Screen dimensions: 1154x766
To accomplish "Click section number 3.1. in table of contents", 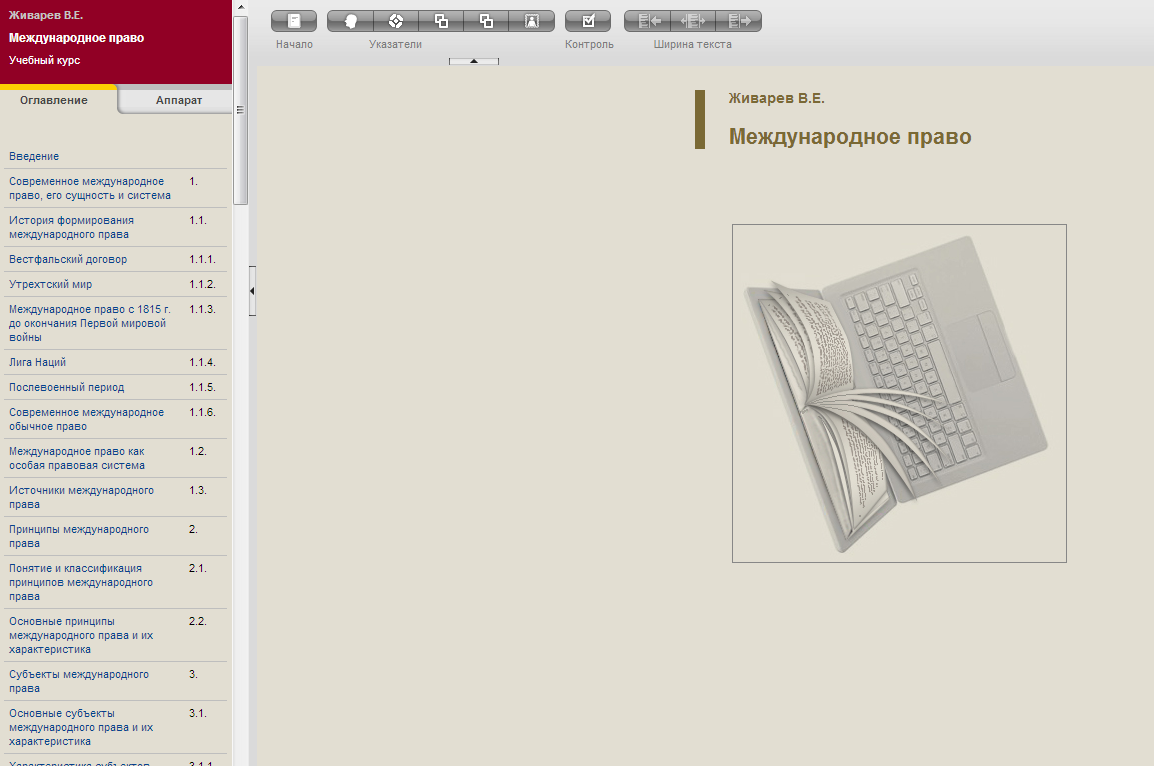I will pos(197,713).
